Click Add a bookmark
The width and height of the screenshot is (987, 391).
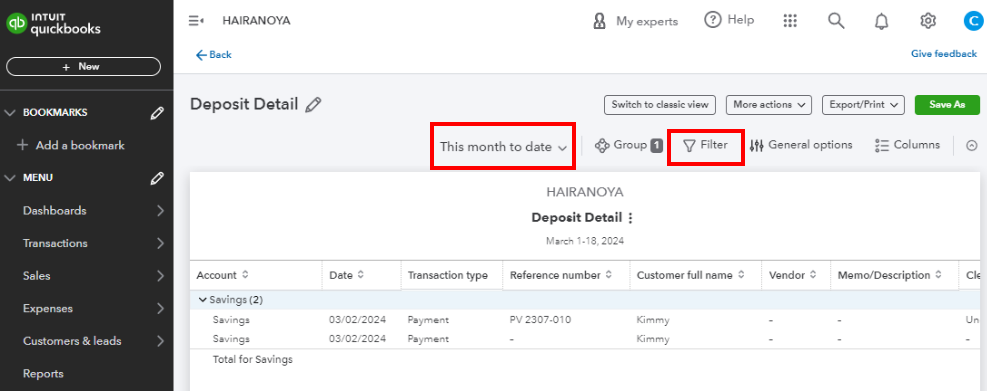(x=70, y=145)
